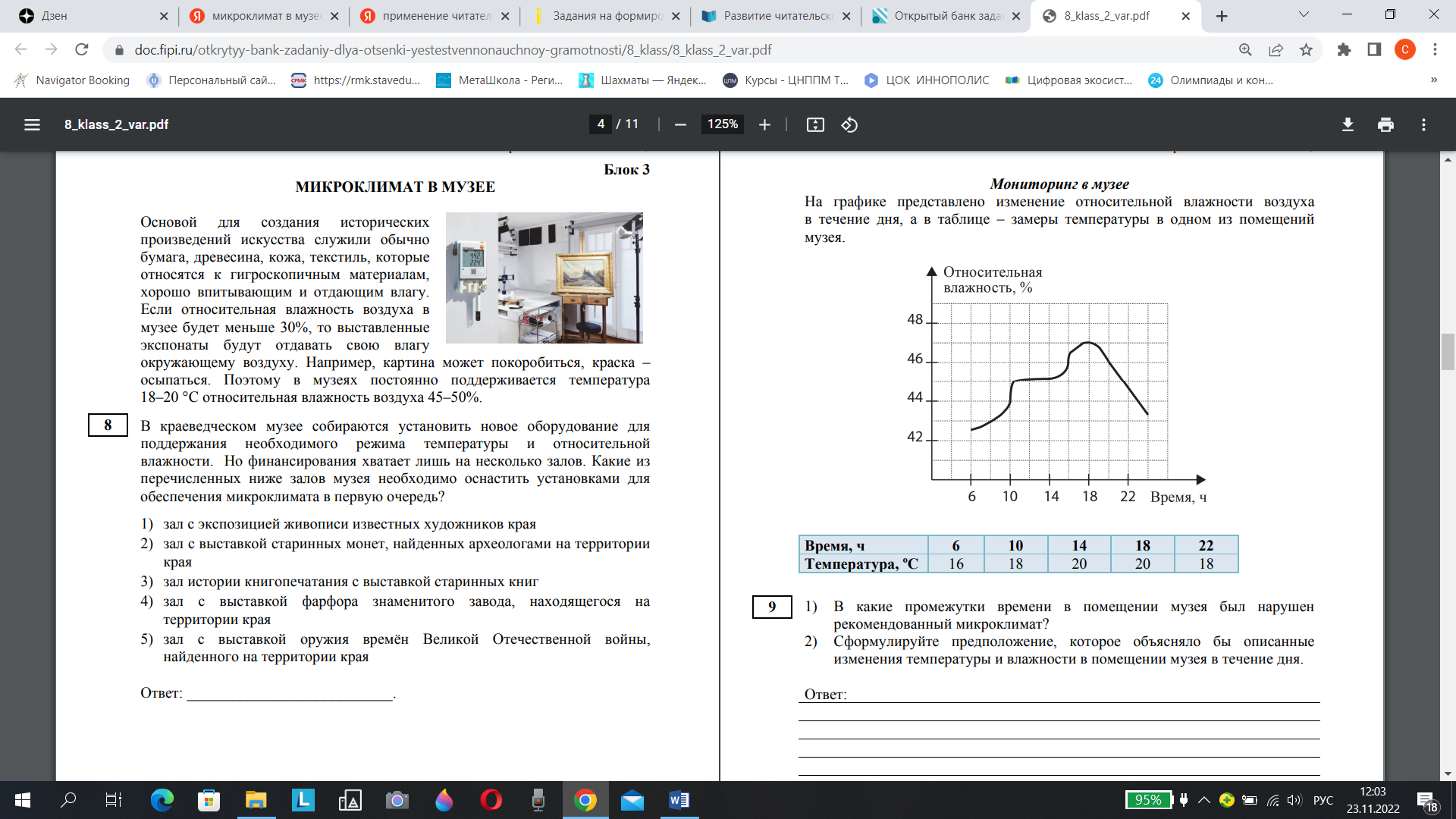Click the Мониторинг в музее caption
Screen dimensions: 1456x819
(1059, 184)
